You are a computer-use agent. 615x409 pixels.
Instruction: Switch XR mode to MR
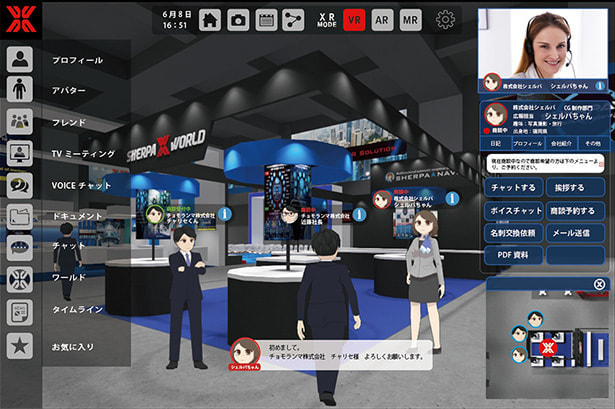click(x=410, y=19)
